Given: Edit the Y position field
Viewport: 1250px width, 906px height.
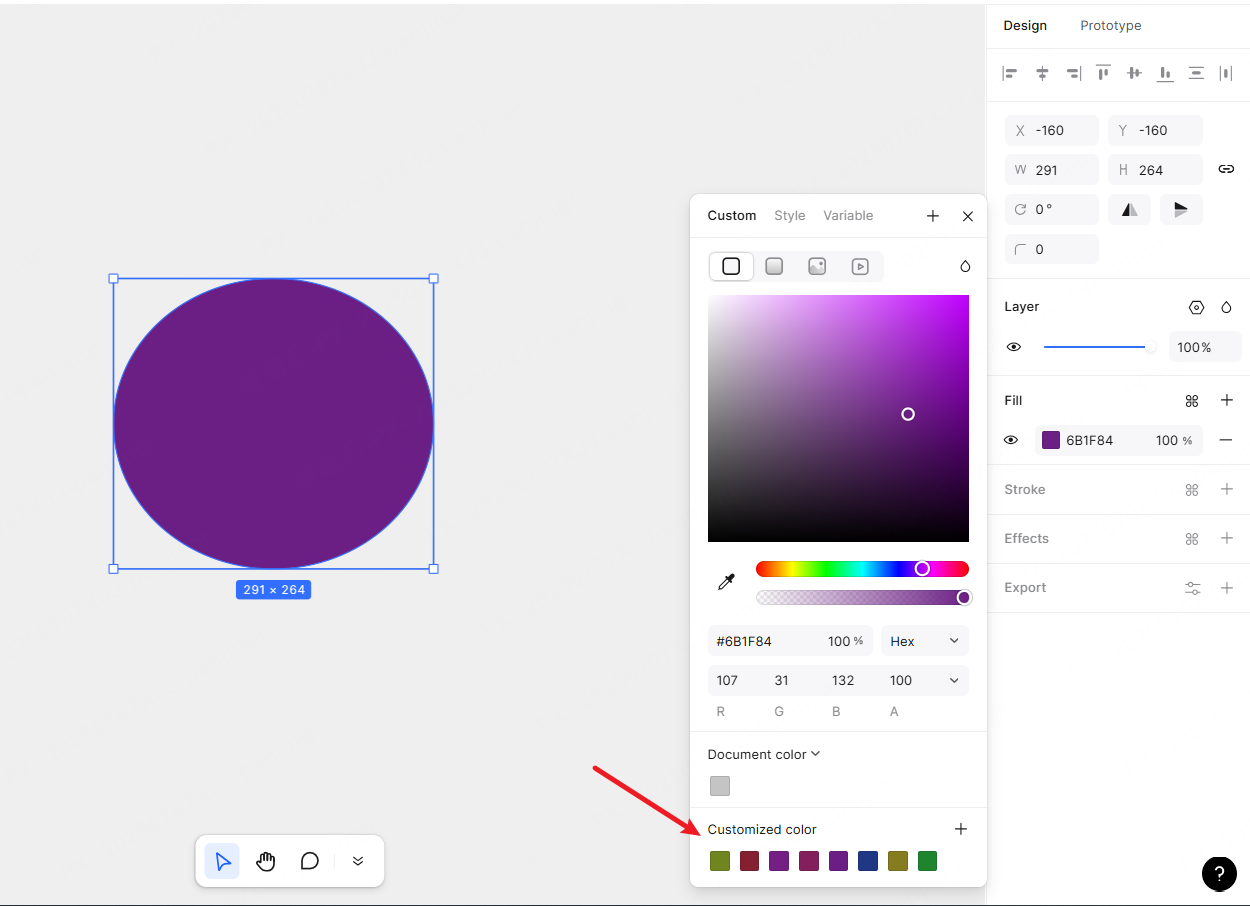Looking at the screenshot, I should pos(1155,130).
